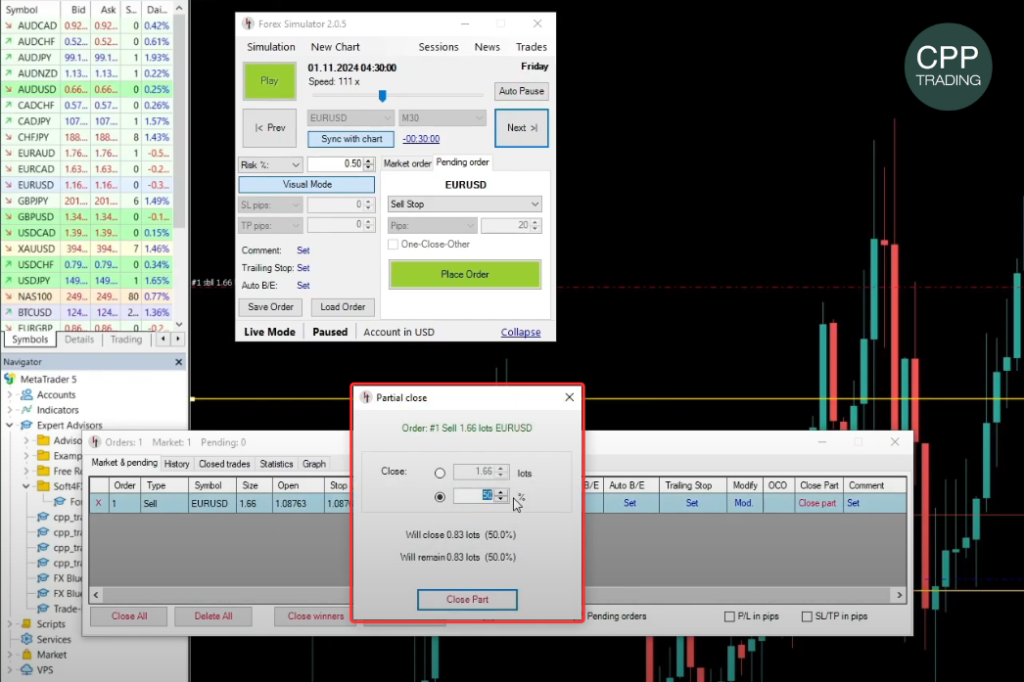Click the speed slider handle
This screenshot has height=682, width=1024.
point(383,96)
